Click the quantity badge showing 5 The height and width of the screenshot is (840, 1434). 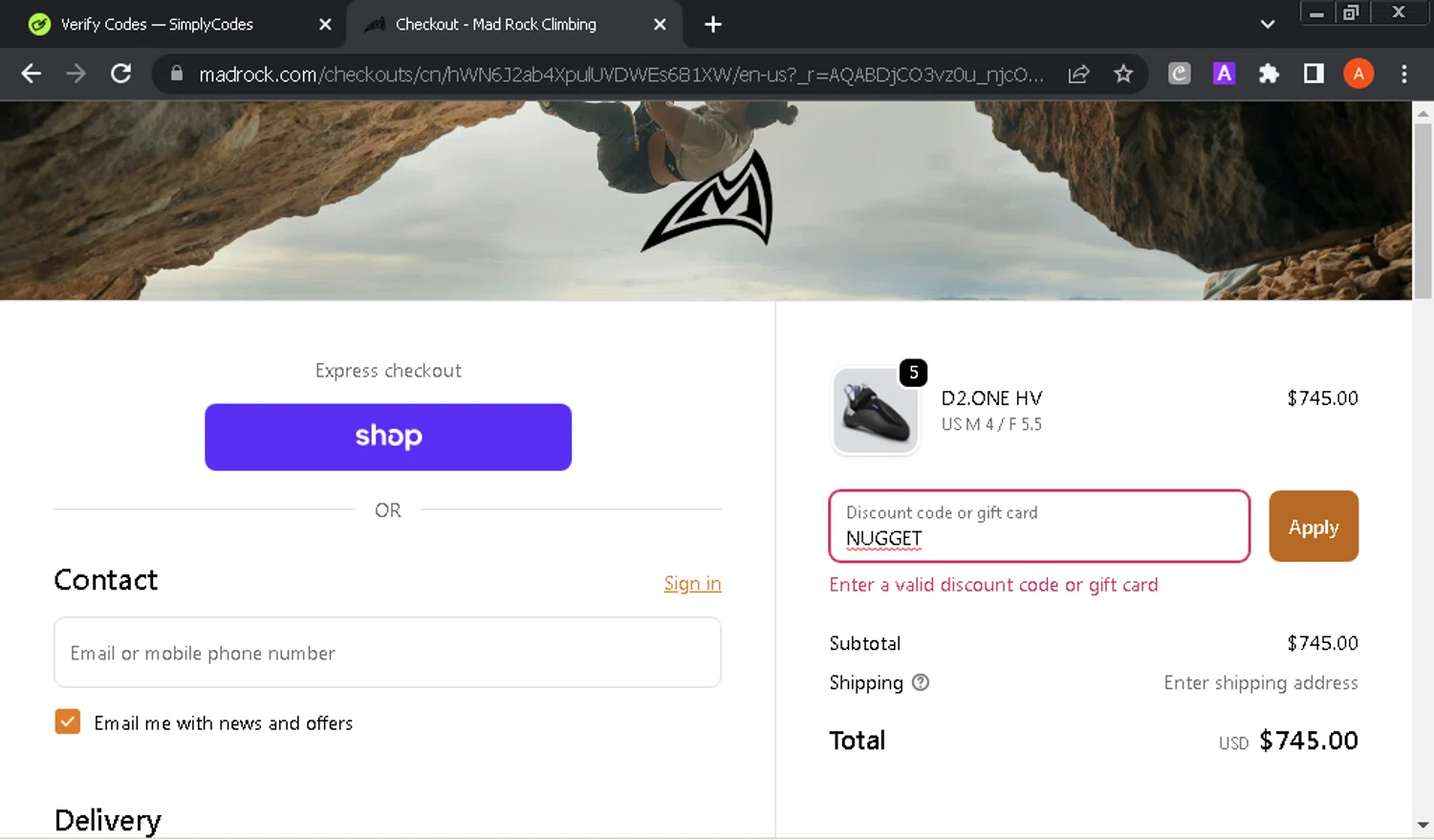tap(914, 373)
